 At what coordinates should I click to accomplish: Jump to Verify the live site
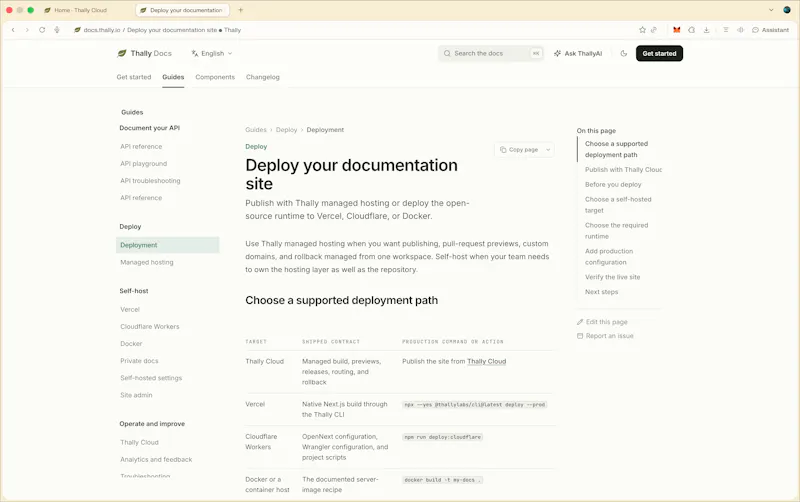(612, 277)
